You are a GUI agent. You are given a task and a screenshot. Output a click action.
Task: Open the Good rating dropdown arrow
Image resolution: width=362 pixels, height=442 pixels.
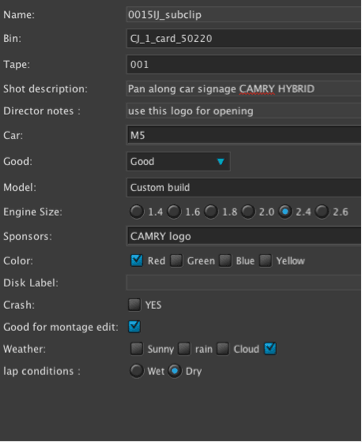220,162
